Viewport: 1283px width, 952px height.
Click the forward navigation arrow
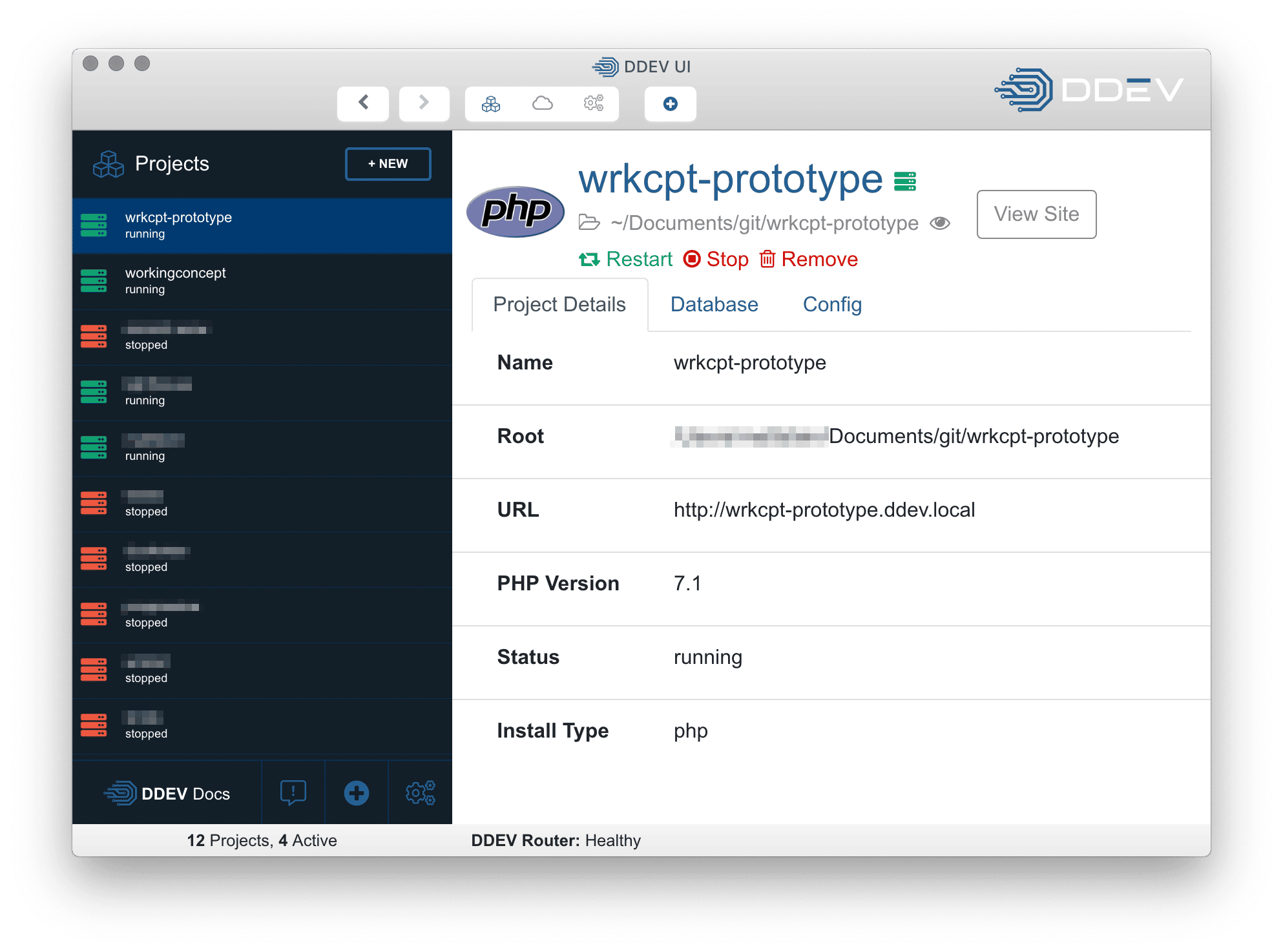[x=424, y=103]
